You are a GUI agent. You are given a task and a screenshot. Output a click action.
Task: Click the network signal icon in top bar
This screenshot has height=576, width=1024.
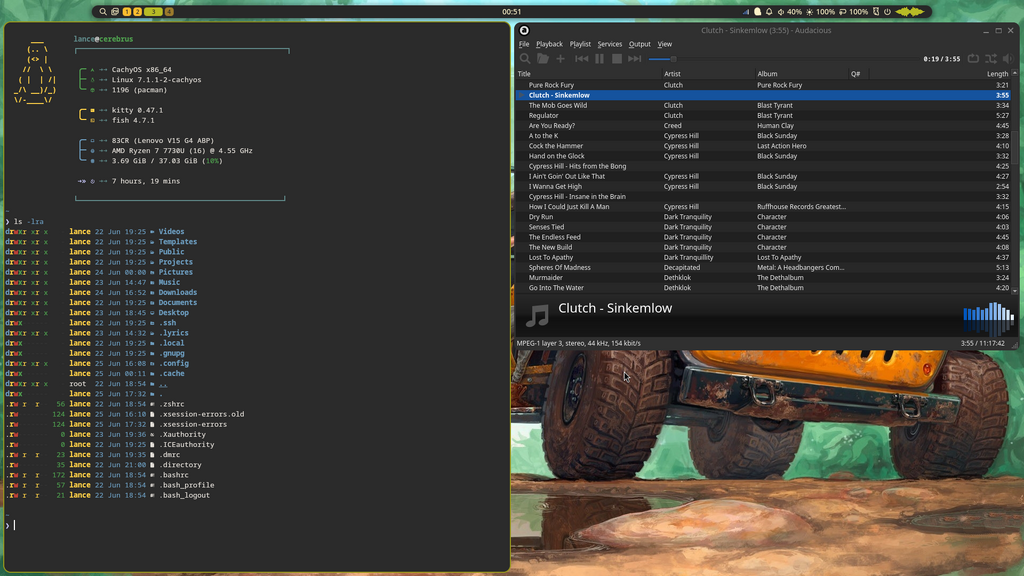(745, 12)
